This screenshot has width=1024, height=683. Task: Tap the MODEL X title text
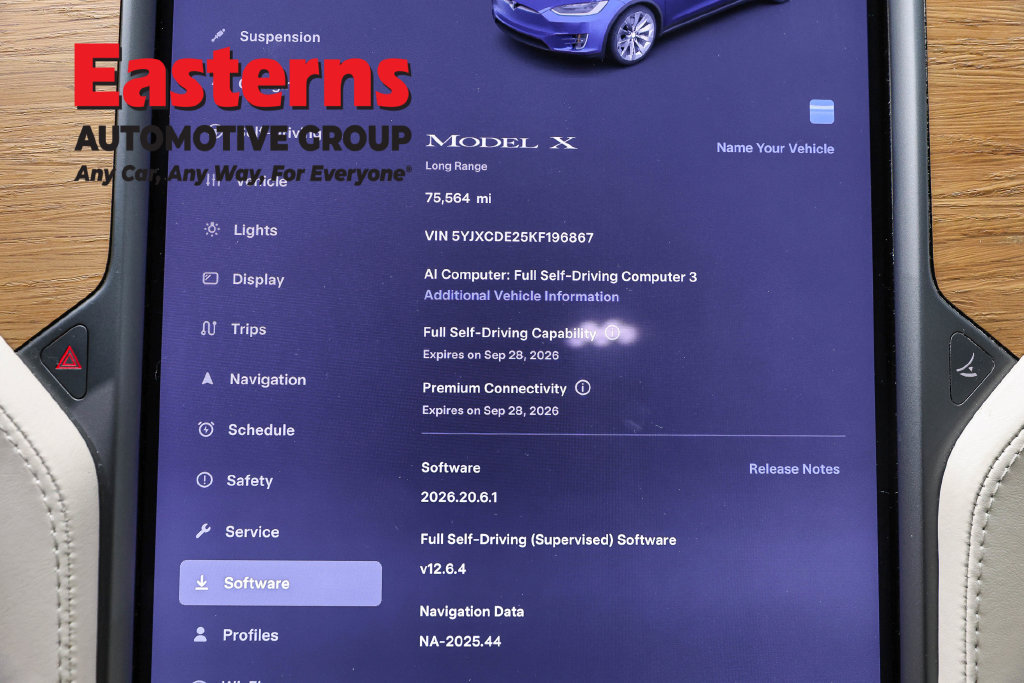click(501, 142)
